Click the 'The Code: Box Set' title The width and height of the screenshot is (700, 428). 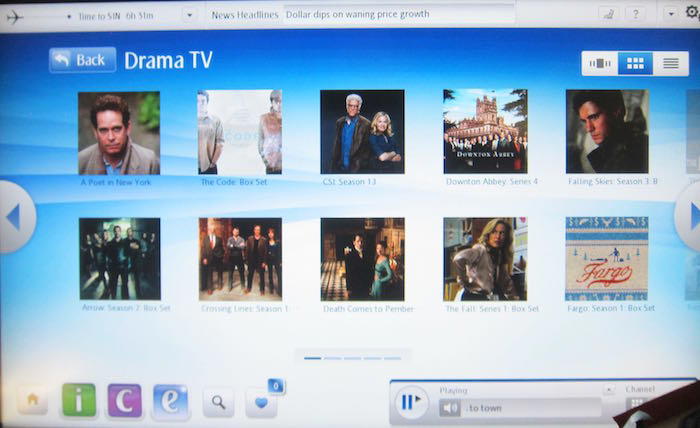[234, 182]
